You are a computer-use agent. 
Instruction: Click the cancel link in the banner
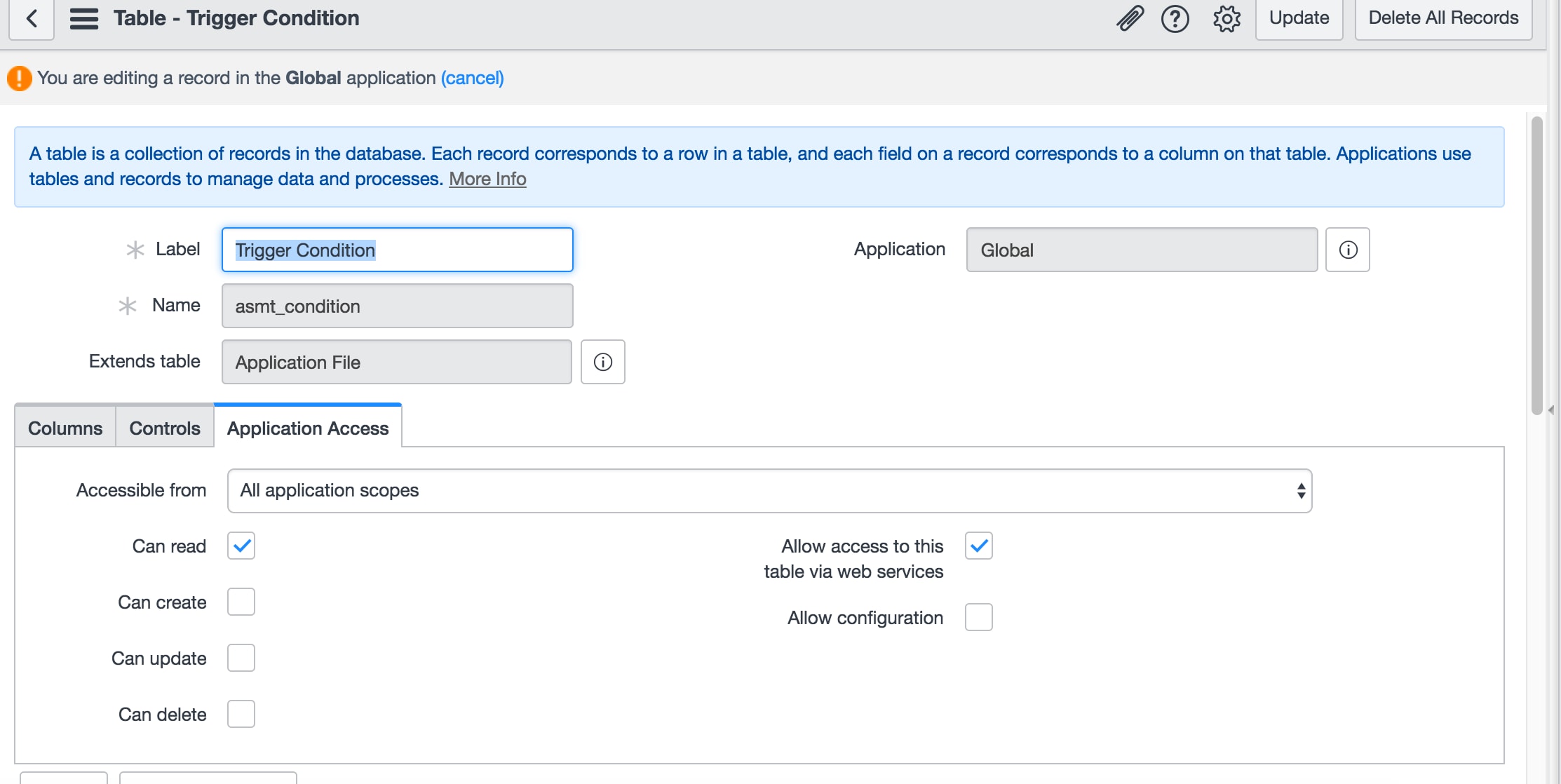pos(472,78)
